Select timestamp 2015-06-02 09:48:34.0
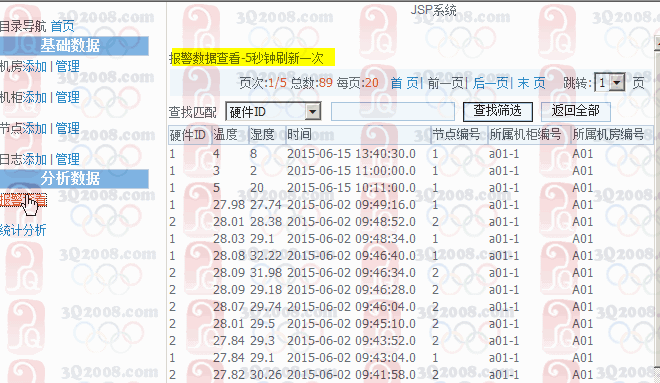Screen dimensions: 660x383 351,239
